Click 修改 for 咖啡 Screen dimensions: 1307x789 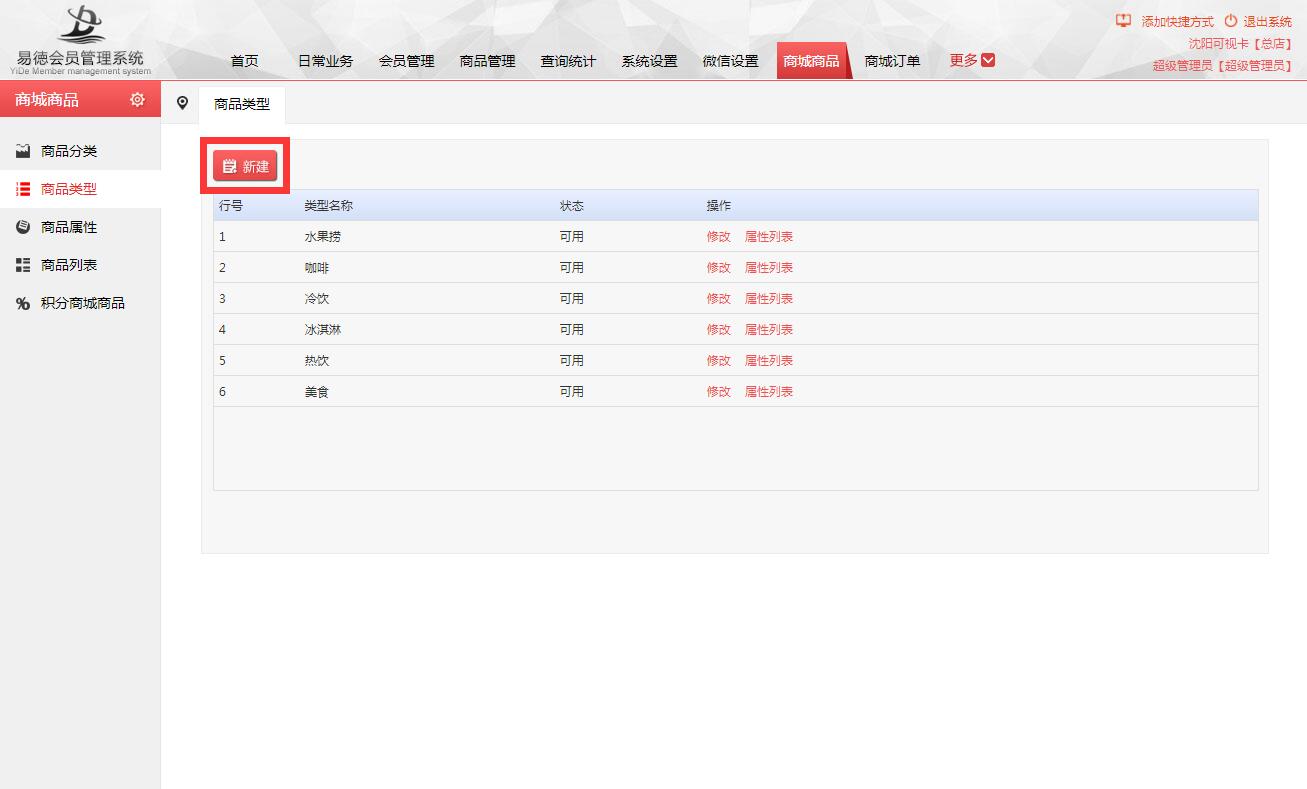[x=718, y=268]
